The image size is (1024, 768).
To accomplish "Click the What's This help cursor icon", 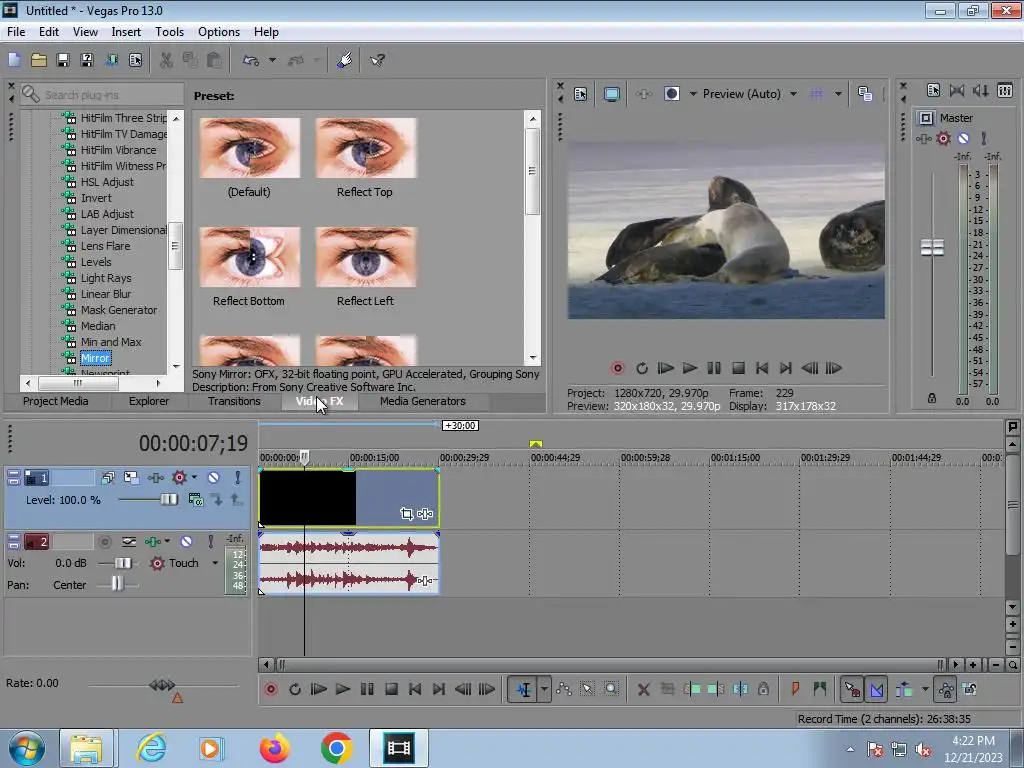I will 377,60.
